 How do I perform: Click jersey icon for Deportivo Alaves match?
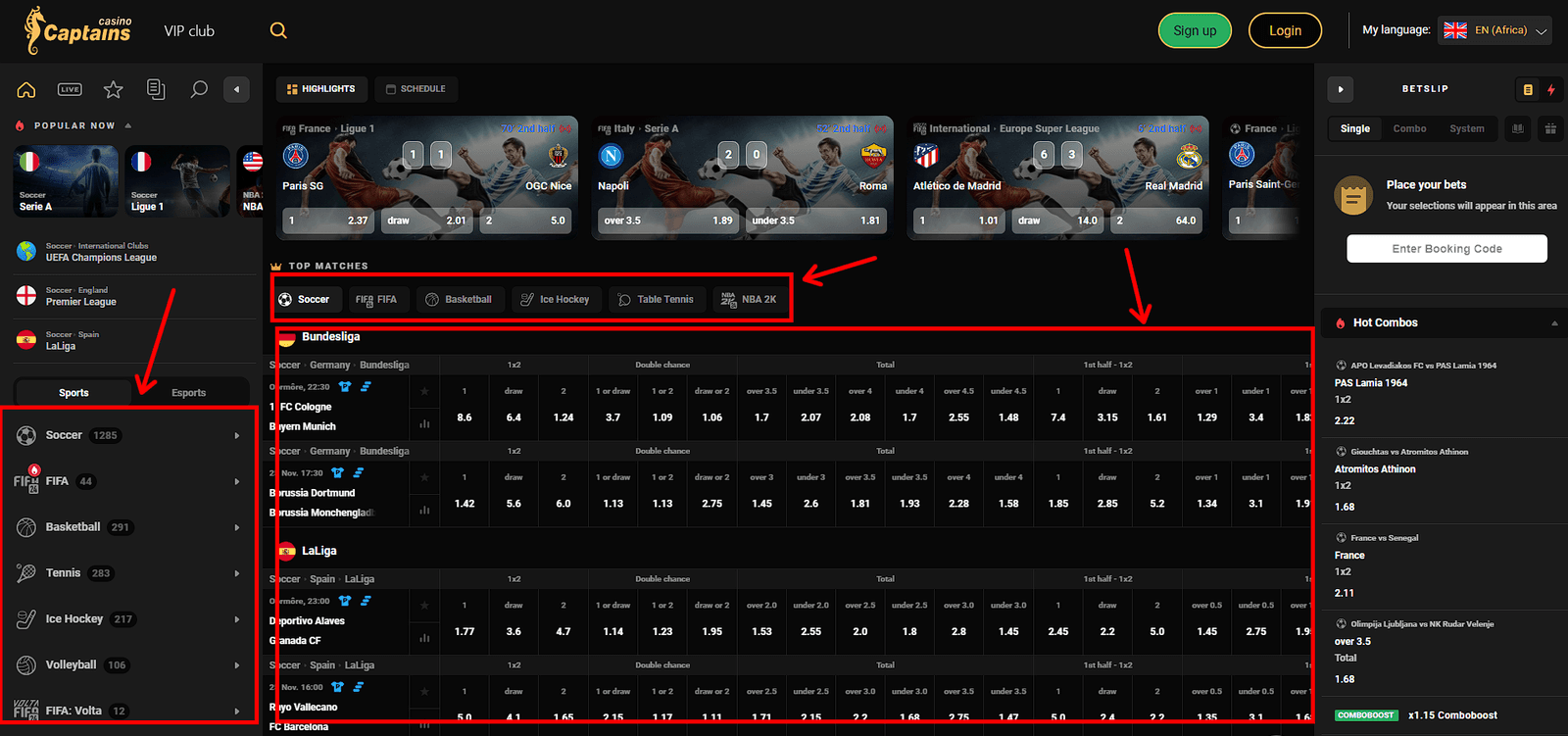coord(345,601)
